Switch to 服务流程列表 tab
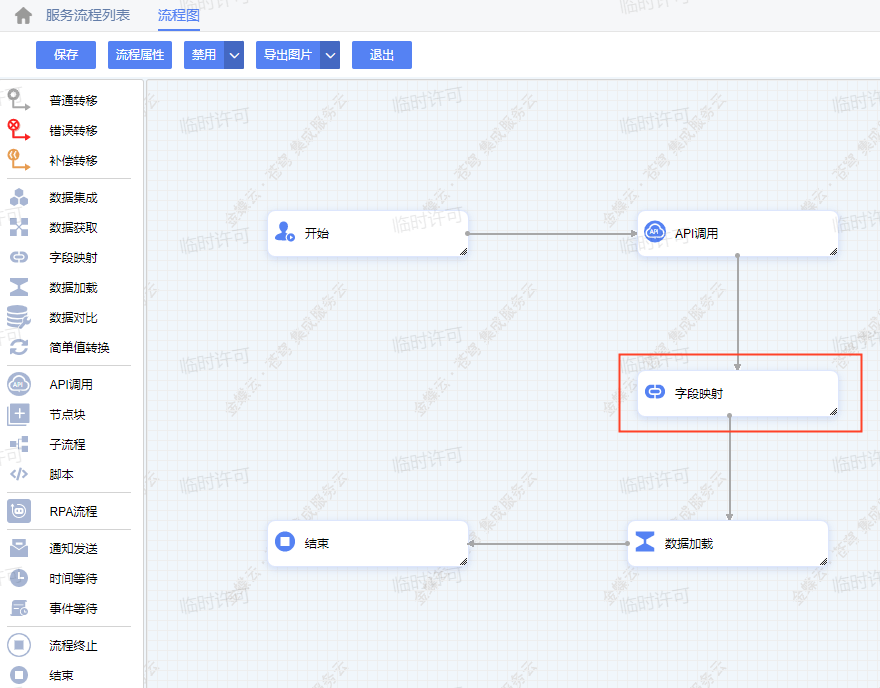Viewport: 880px width, 688px height. click(88, 16)
